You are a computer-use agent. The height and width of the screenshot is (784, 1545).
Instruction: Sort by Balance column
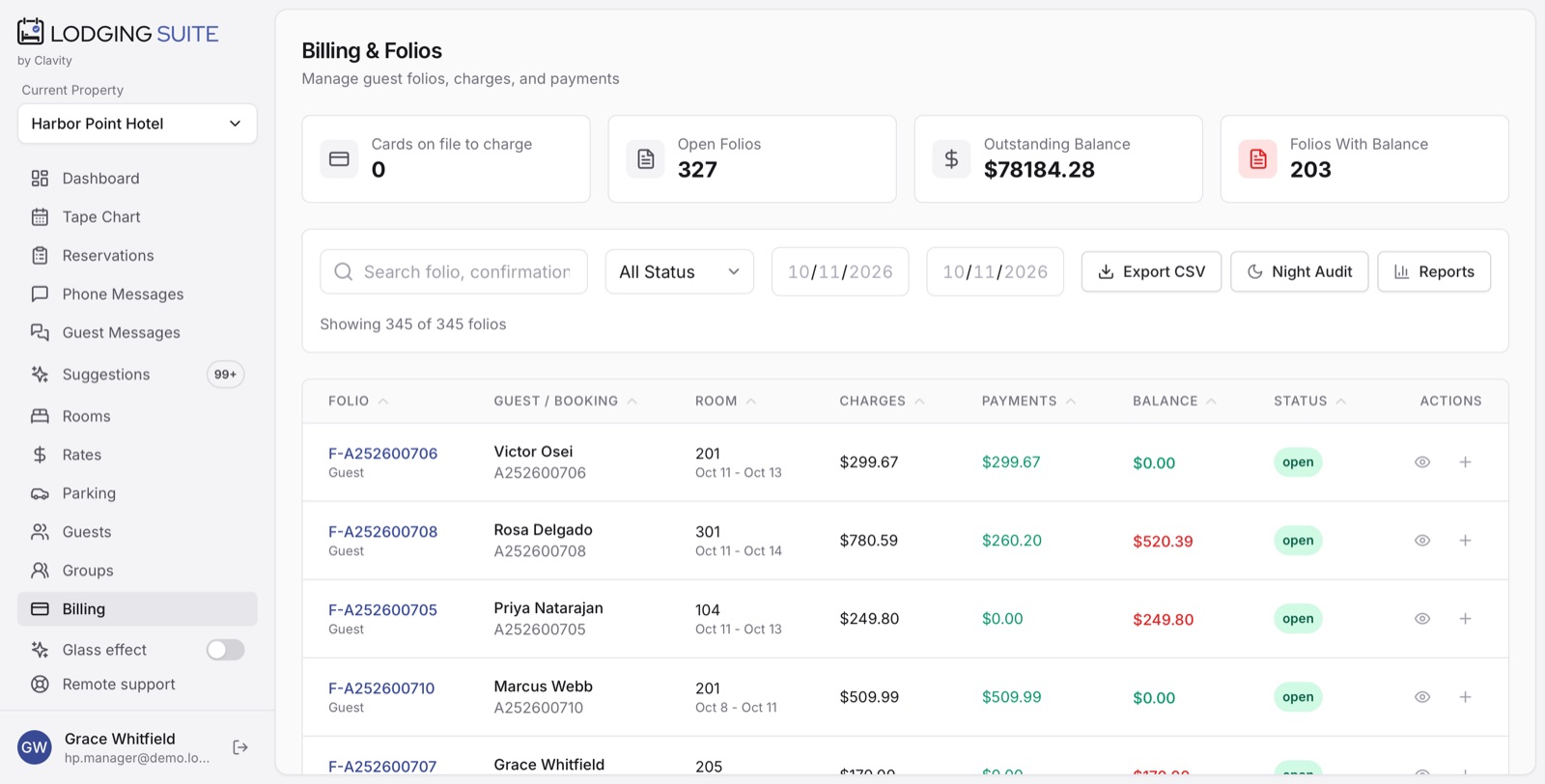(x=1174, y=401)
